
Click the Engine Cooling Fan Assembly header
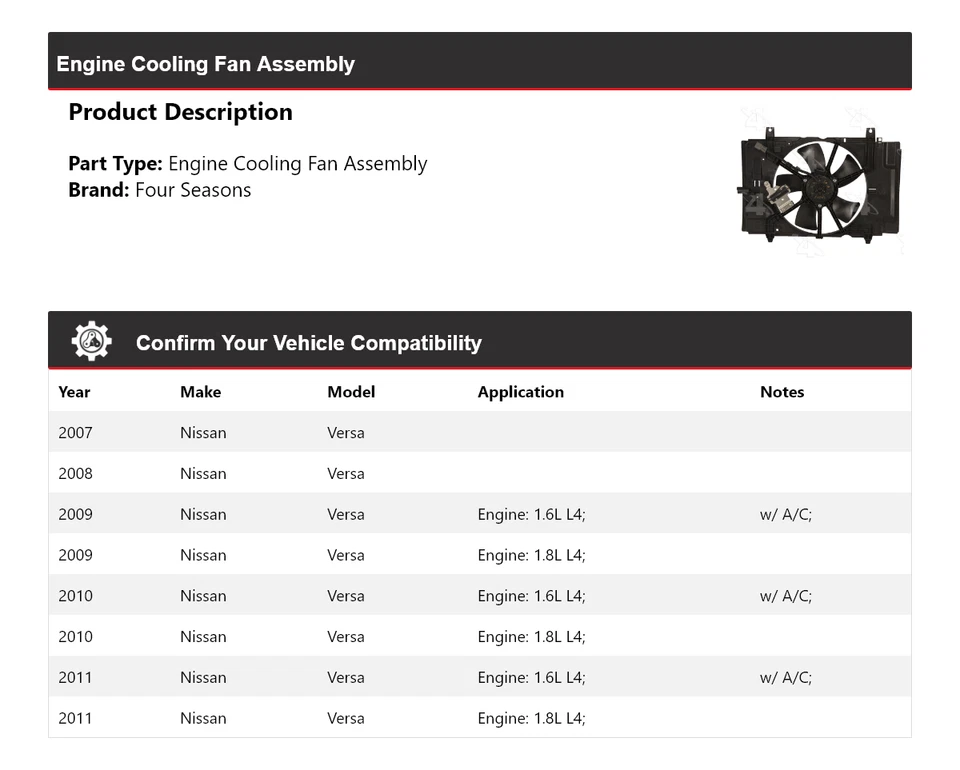pyautogui.click(x=205, y=64)
